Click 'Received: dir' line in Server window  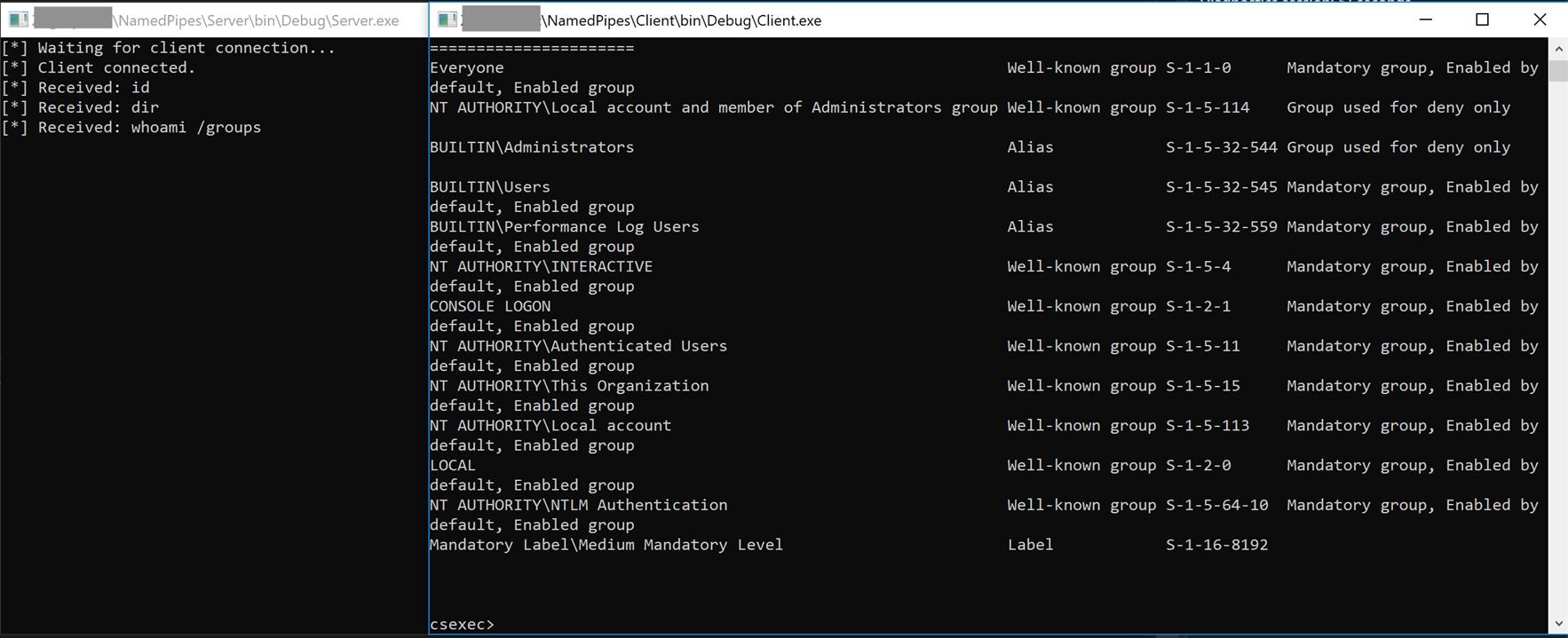(x=98, y=107)
